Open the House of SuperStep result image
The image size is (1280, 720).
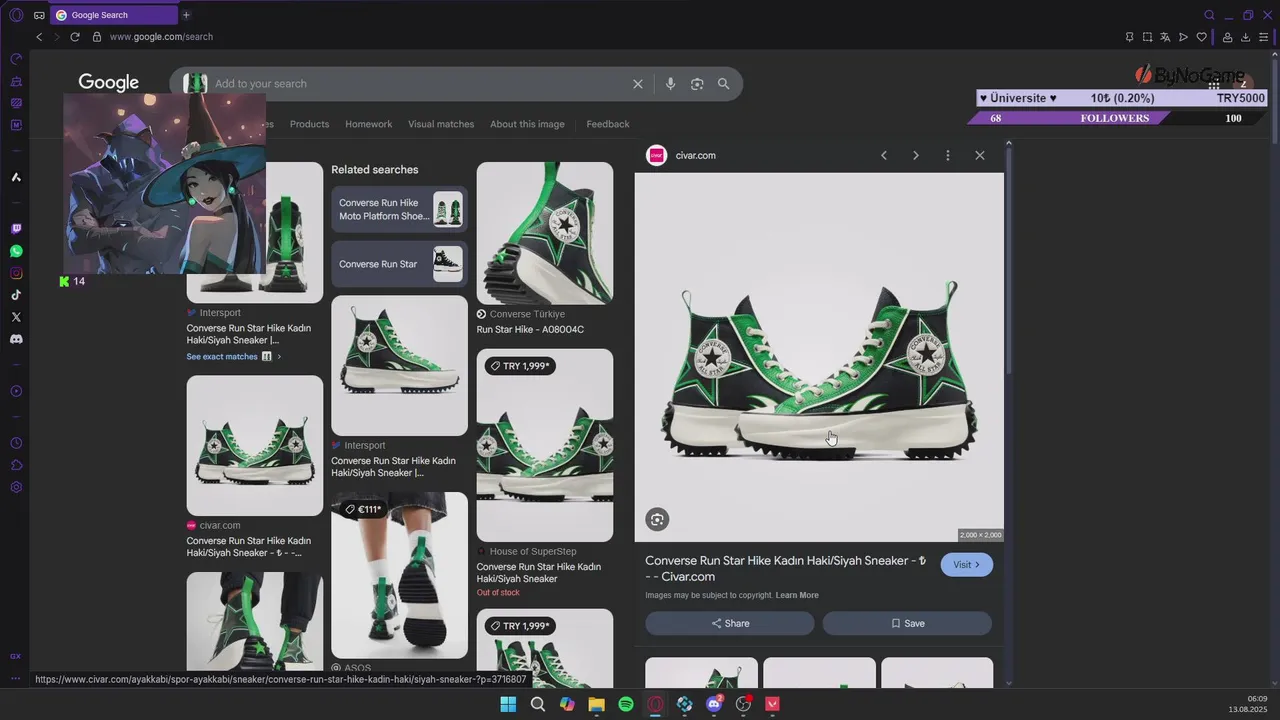point(545,445)
